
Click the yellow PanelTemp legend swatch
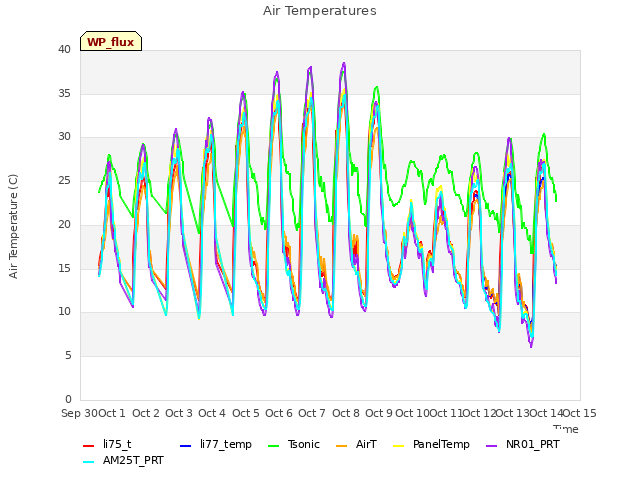(x=399, y=446)
